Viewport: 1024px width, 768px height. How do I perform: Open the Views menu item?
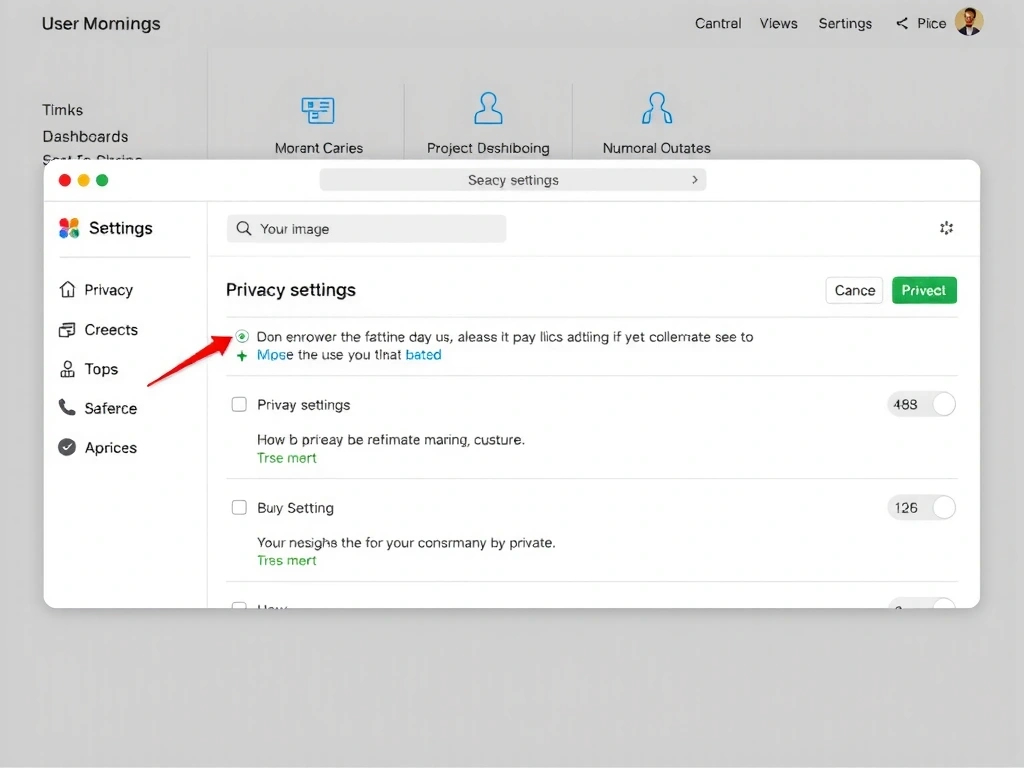point(778,23)
